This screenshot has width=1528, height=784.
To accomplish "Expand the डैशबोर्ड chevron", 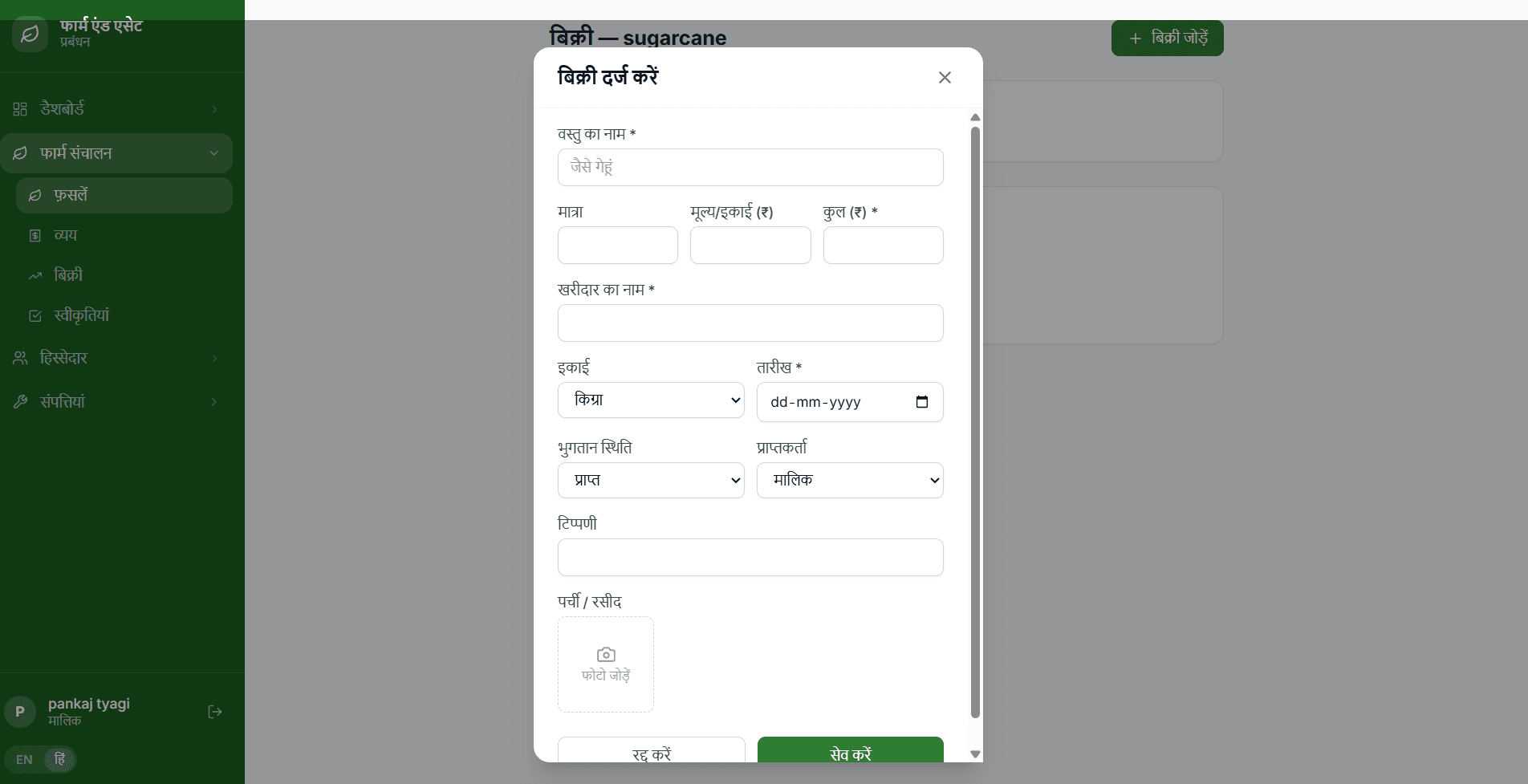I will click(214, 109).
